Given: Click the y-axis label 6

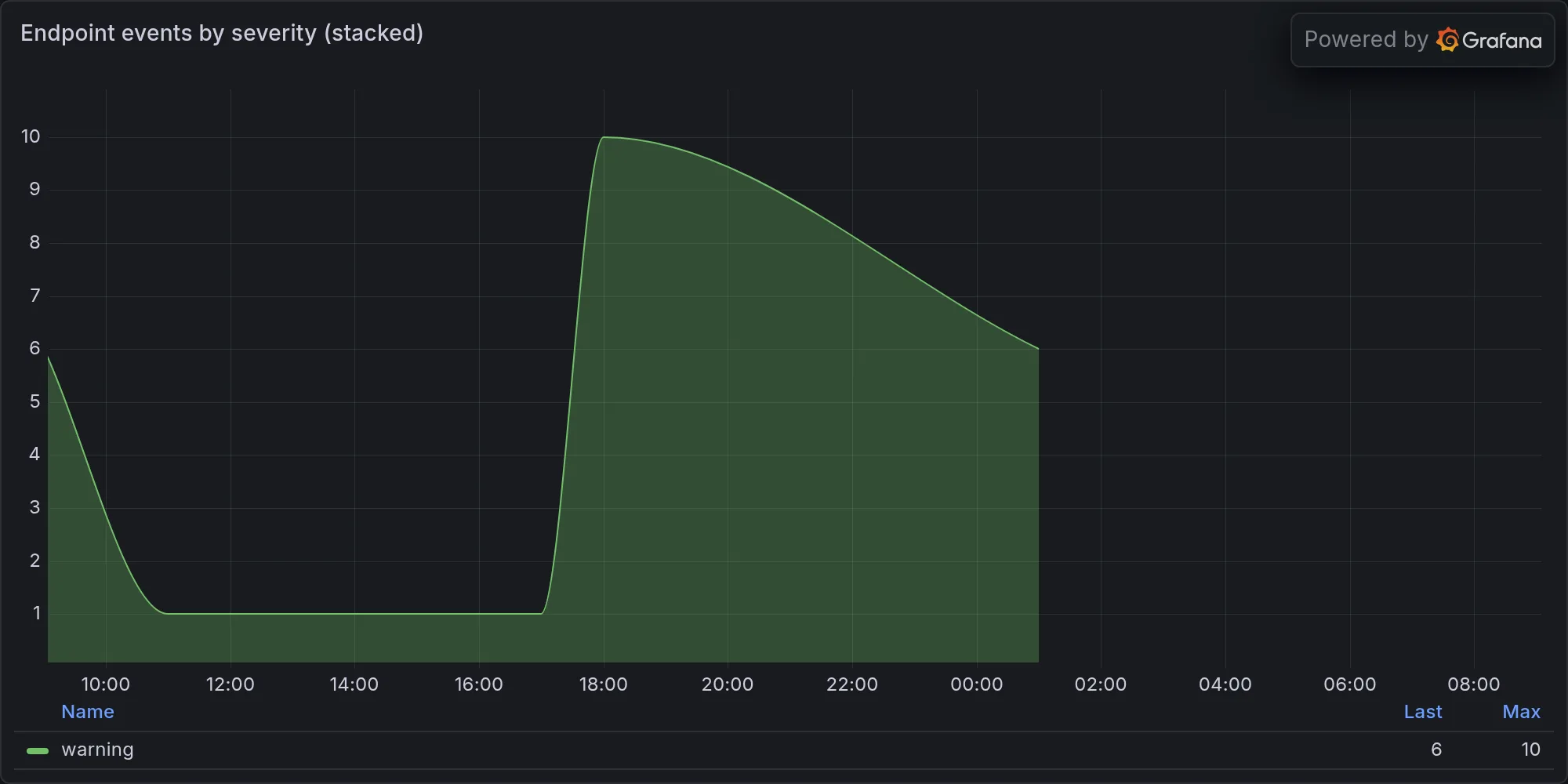Looking at the screenshot, I should point(34,348).
